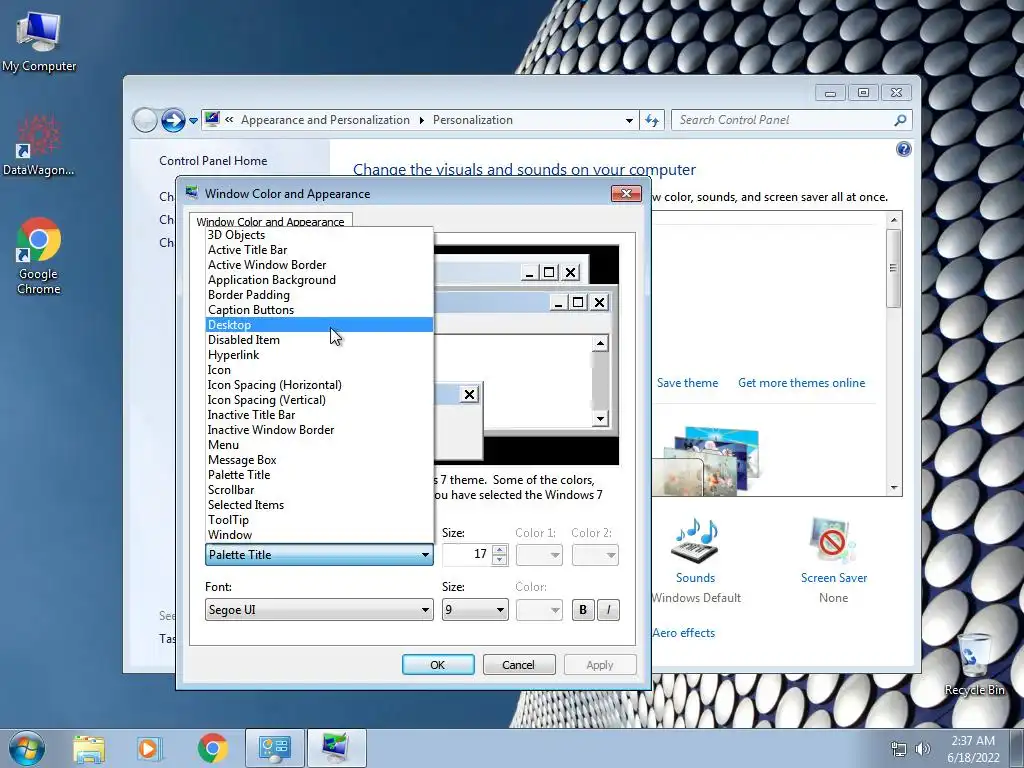Click Appearance and Personalization breadcrumb

pos(325,120)
